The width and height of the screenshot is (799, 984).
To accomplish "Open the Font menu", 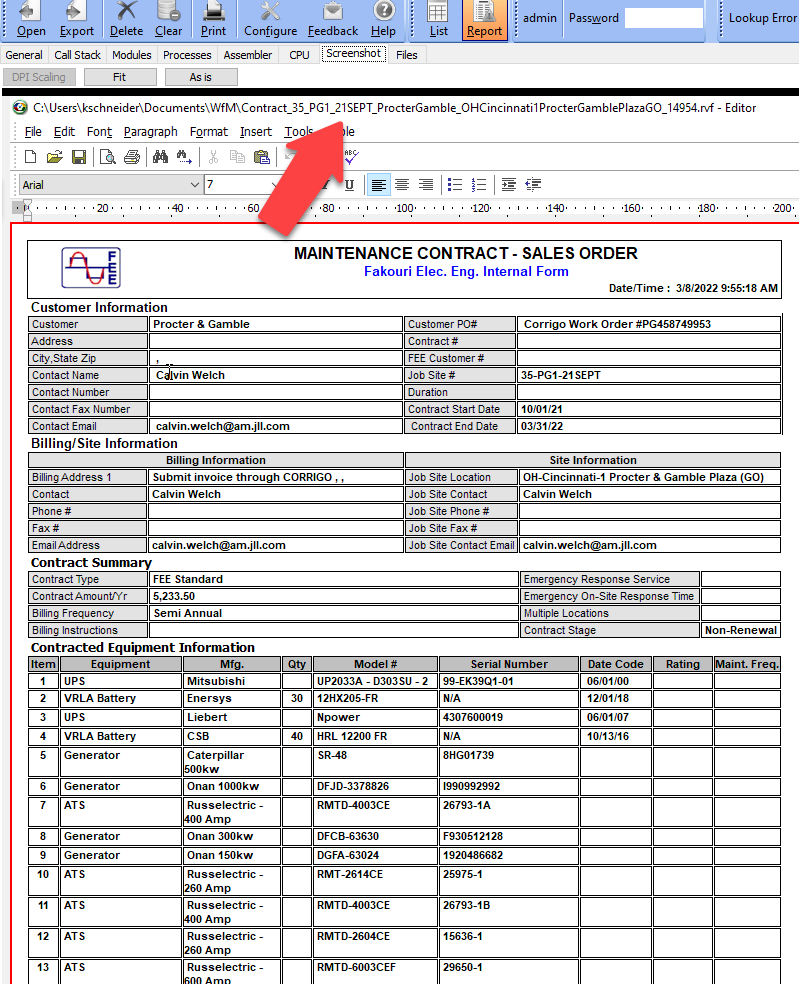I will tap(99, 132).
